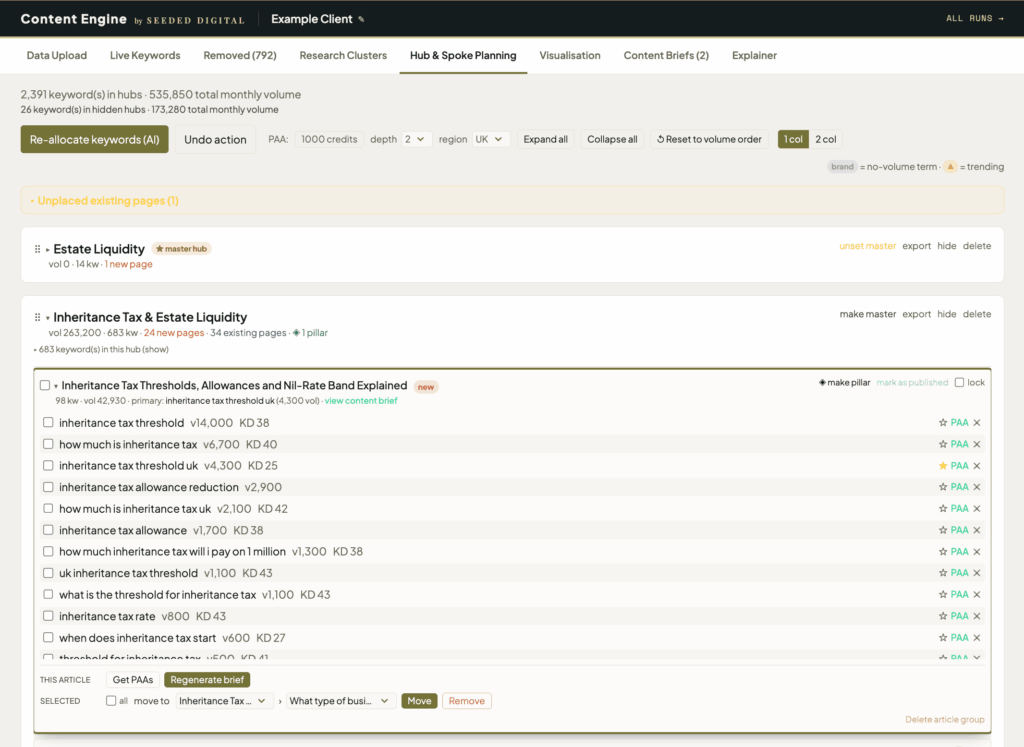Go to the Research Clusters tab

point(343,56)
